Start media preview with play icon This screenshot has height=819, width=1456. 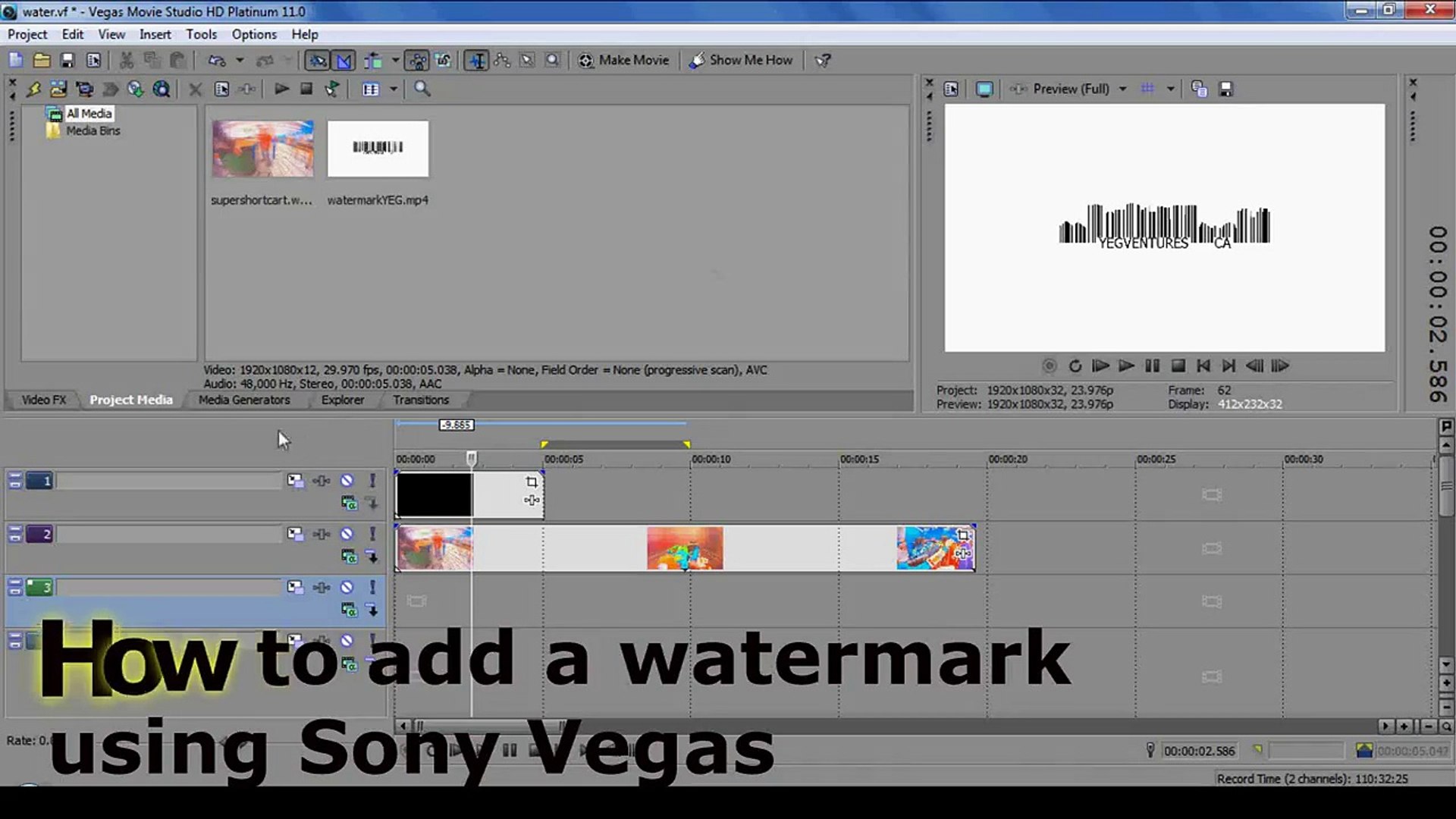(281, 89)
